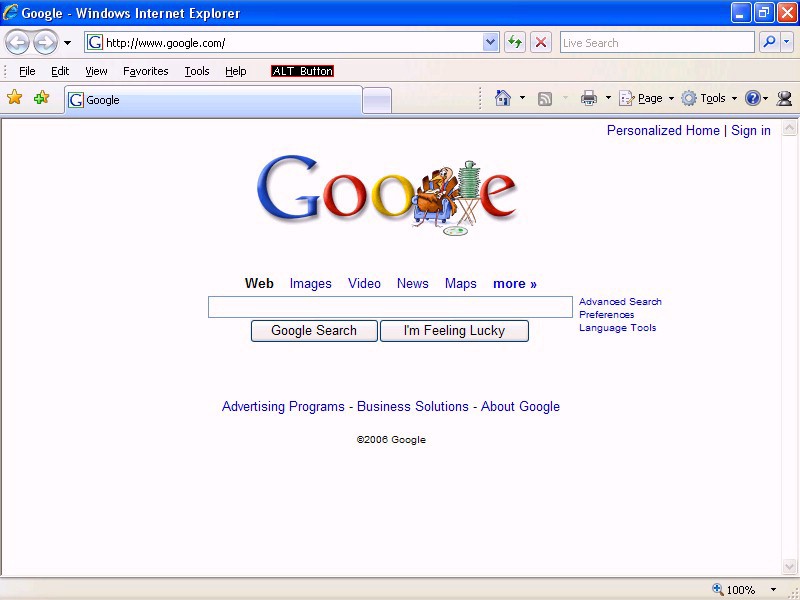Expand the Help icon dropdown arrow

coord(765,98)
